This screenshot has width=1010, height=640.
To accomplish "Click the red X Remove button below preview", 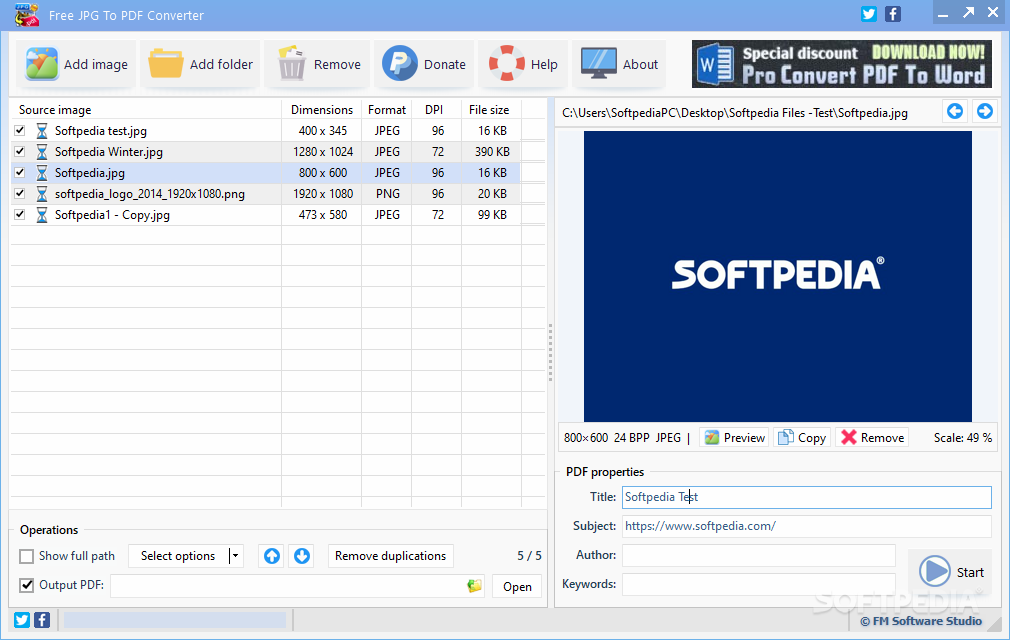I will click(873, 438).
